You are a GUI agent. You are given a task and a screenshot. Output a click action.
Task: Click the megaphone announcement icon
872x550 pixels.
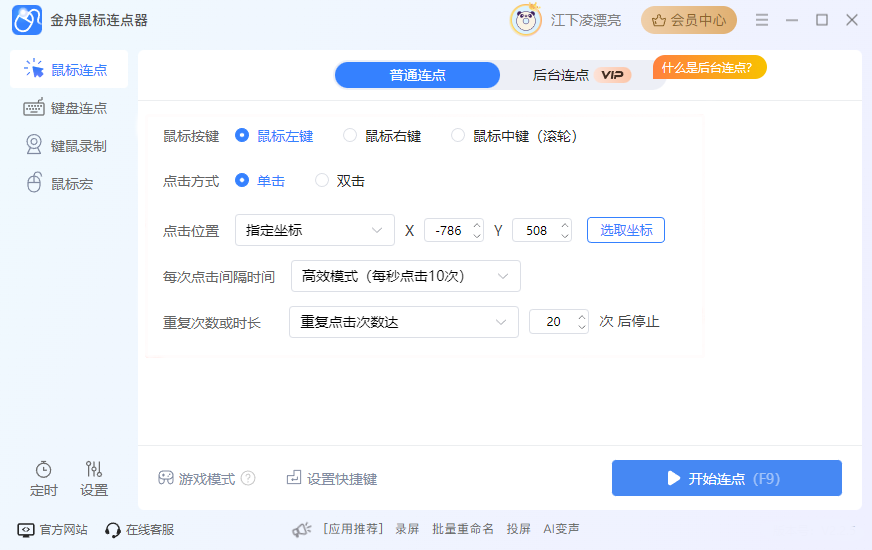click(302, 529)
